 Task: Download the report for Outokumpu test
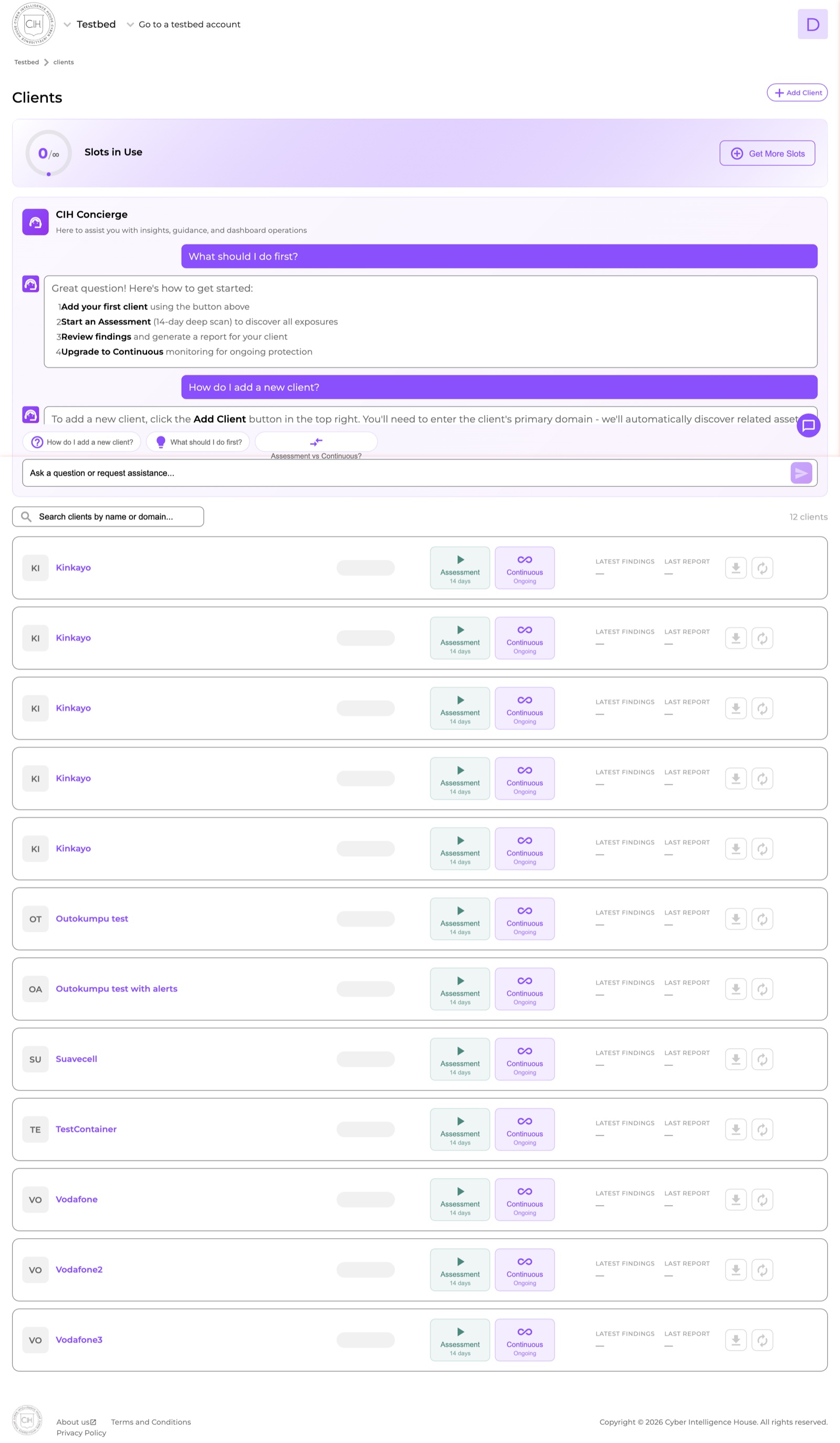tap(735, 919)
